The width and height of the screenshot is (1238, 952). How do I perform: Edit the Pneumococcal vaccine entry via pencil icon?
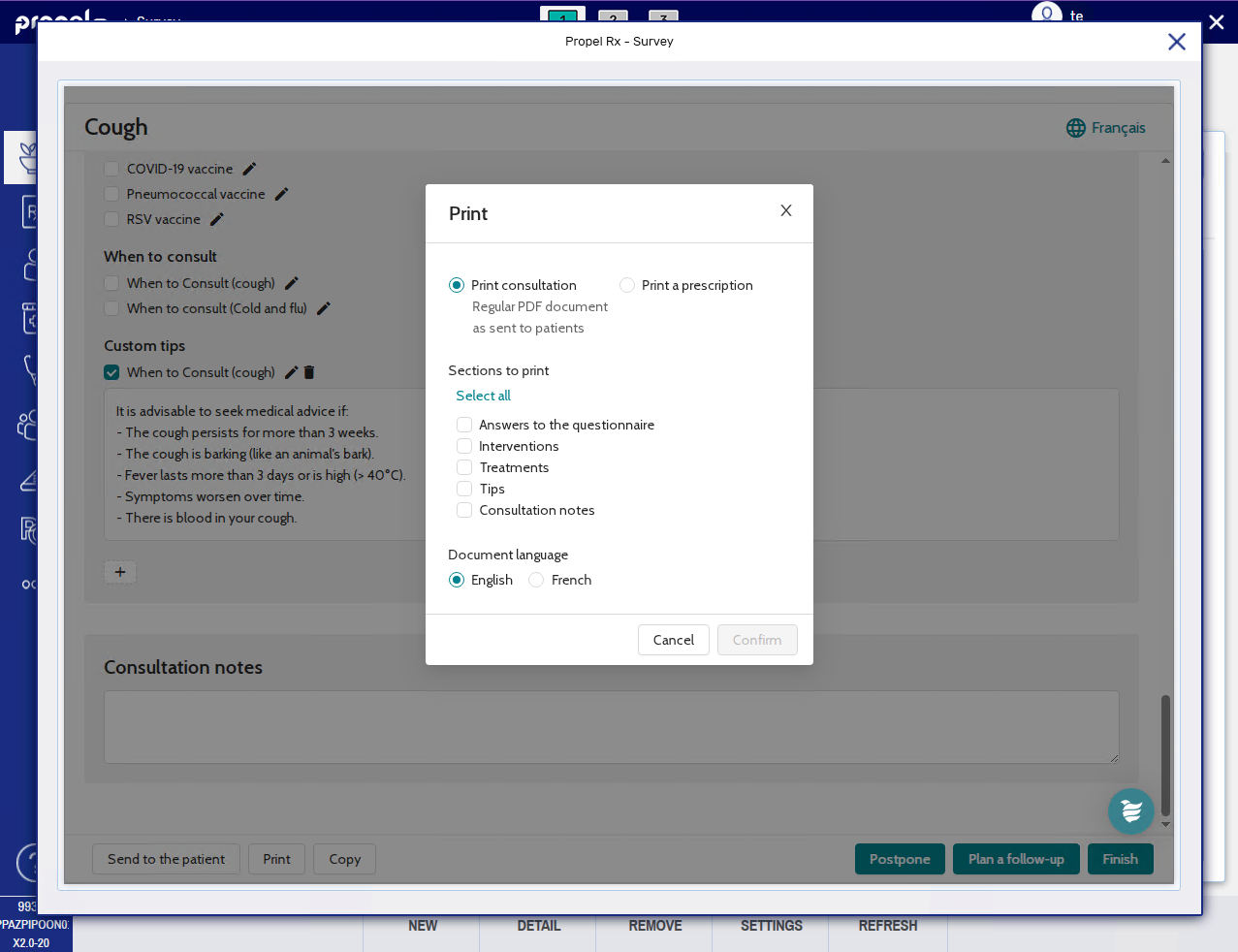[281, 194]
